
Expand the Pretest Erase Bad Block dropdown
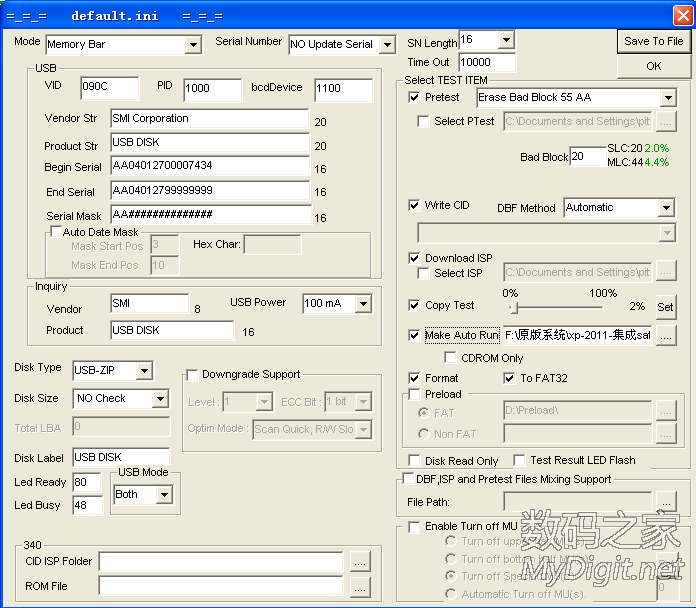pos(577,98)
